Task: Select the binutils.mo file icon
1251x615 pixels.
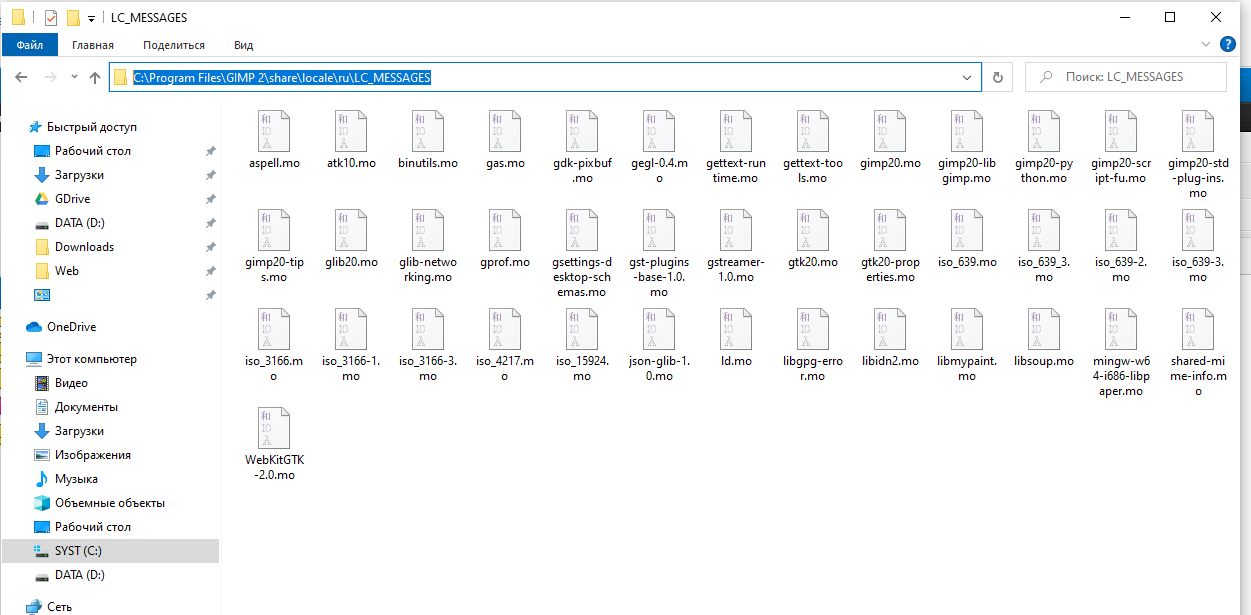Action: coord(428,130)
